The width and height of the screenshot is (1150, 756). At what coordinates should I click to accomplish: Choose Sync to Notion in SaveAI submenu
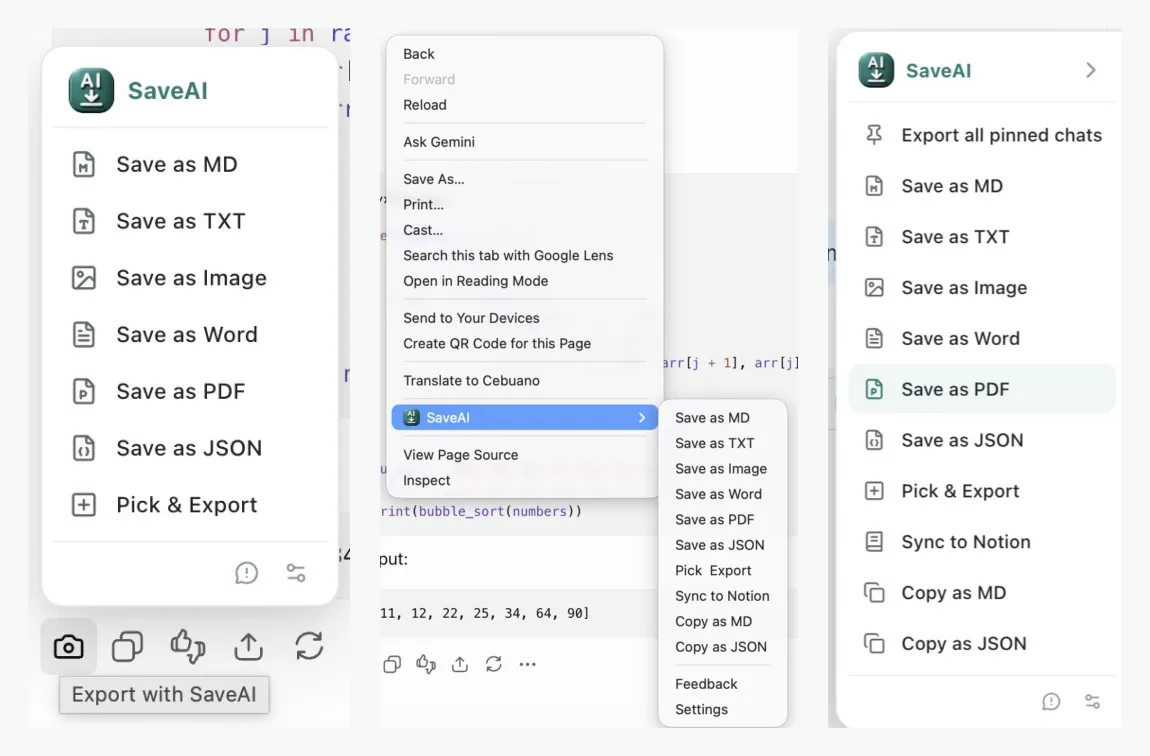point(722,596)
